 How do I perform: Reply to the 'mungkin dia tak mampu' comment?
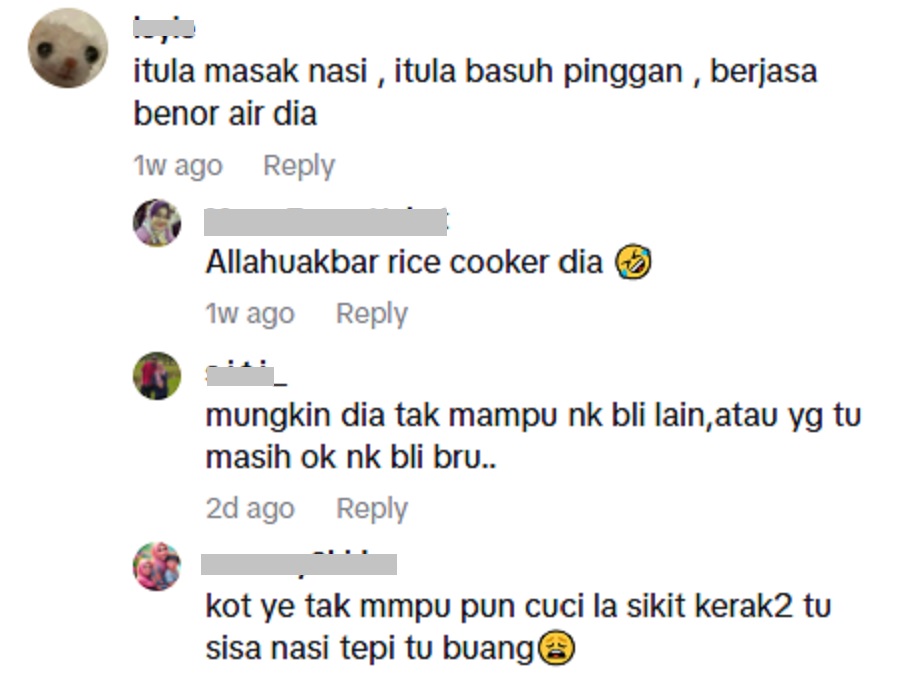click(x=371, y=508)
